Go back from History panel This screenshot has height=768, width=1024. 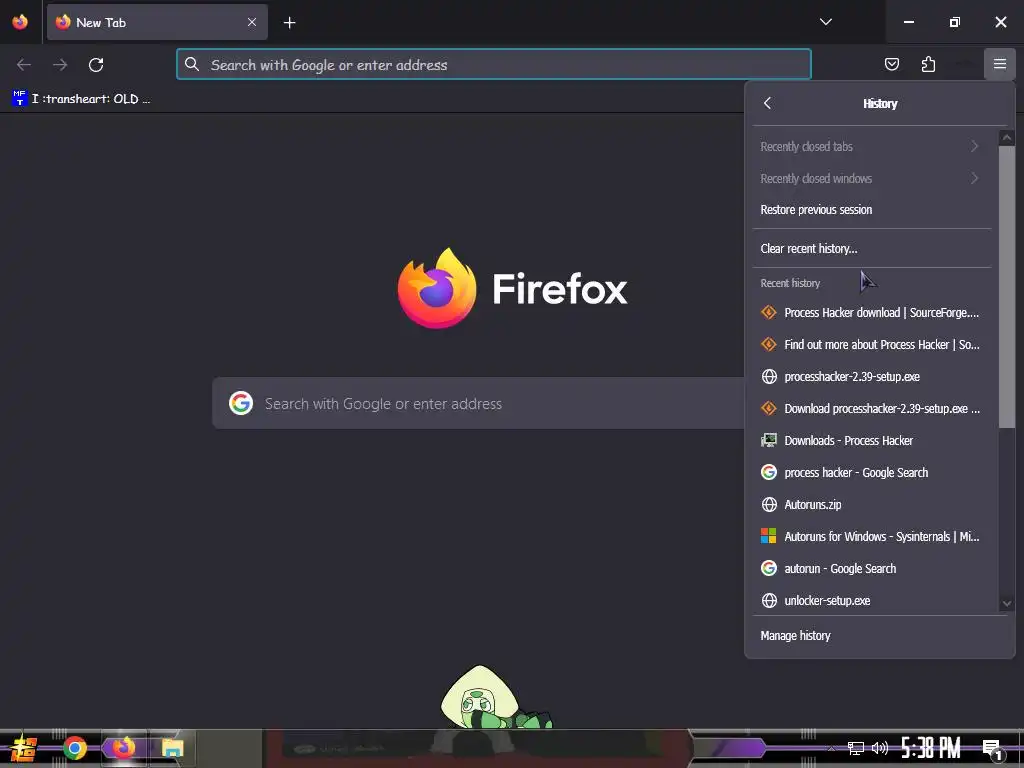coord(768,103)
